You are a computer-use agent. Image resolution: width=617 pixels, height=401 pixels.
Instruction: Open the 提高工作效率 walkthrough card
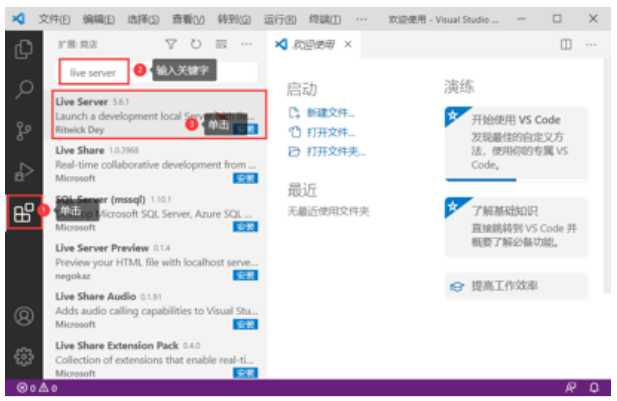point(516,286)
